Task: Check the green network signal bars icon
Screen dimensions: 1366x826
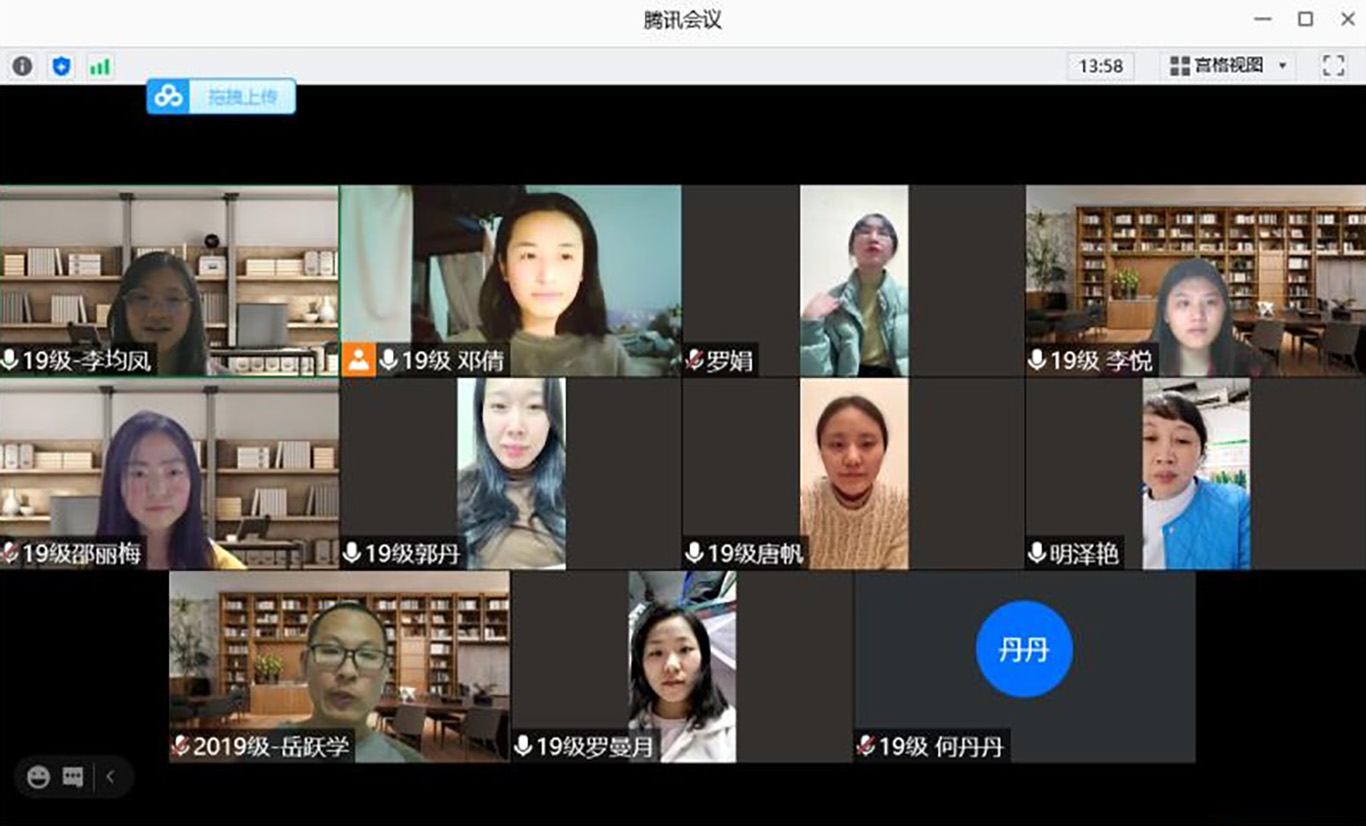Action: pos(100,66)
